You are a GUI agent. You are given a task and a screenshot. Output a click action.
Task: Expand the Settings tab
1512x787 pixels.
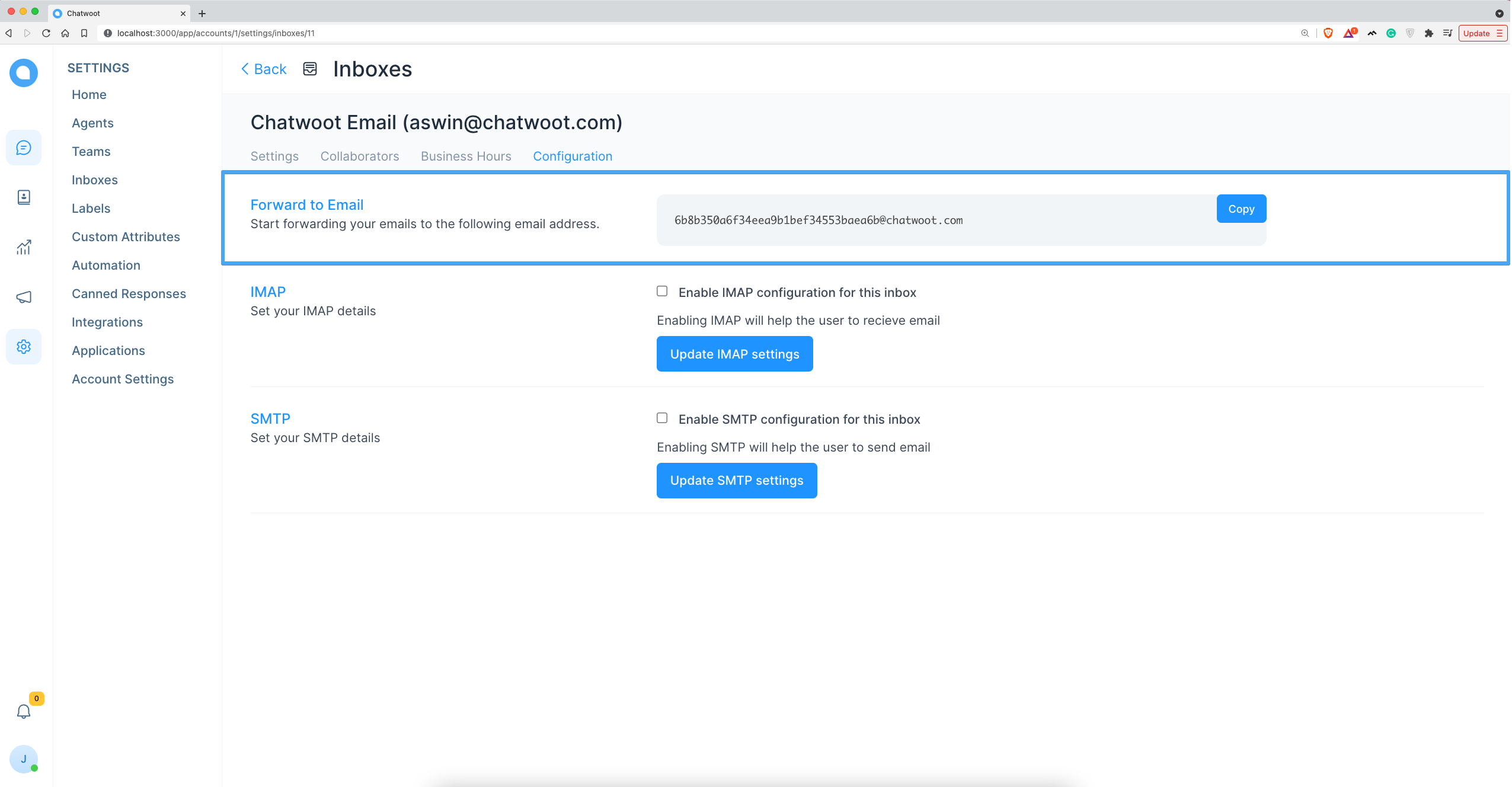click(275, 156)
